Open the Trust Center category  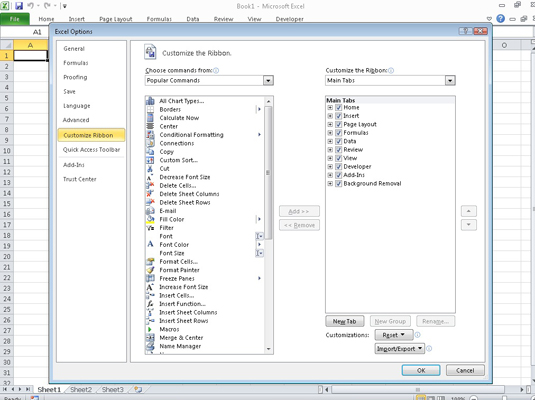click(79, 179)
